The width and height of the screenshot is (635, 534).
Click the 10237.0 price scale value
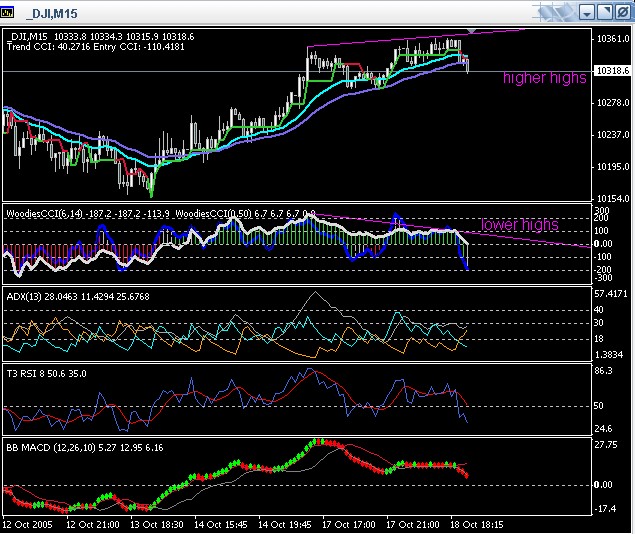614,134
